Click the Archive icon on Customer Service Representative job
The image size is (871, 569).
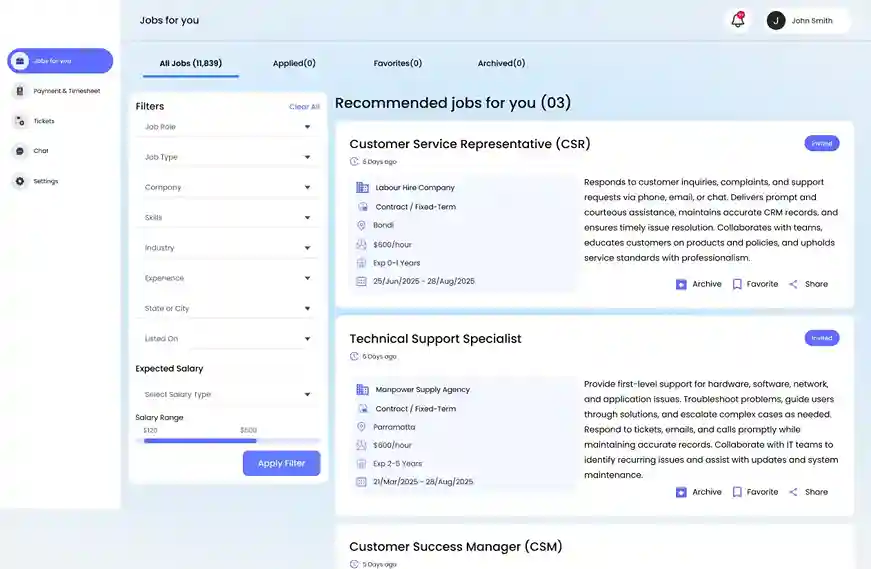tap(681, 284)
